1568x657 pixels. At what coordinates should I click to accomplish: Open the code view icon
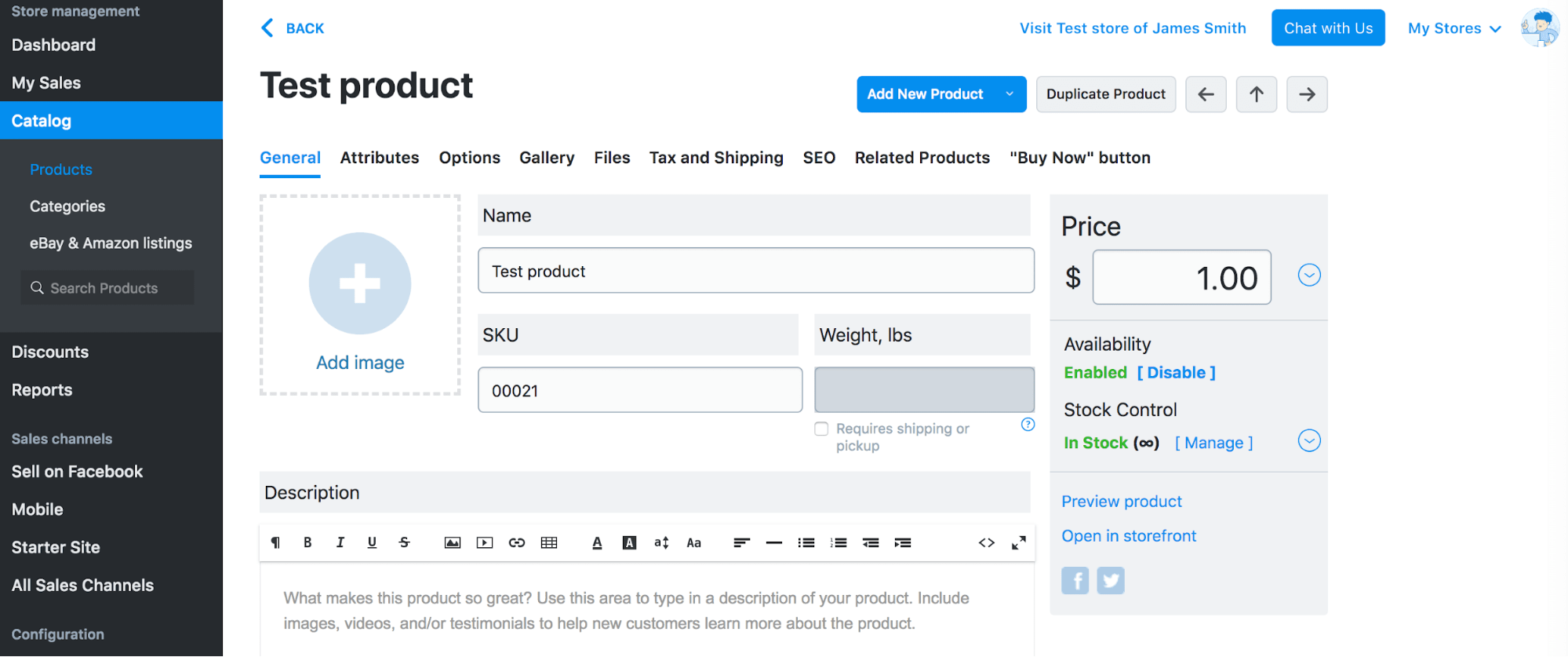tap(987, 542)
